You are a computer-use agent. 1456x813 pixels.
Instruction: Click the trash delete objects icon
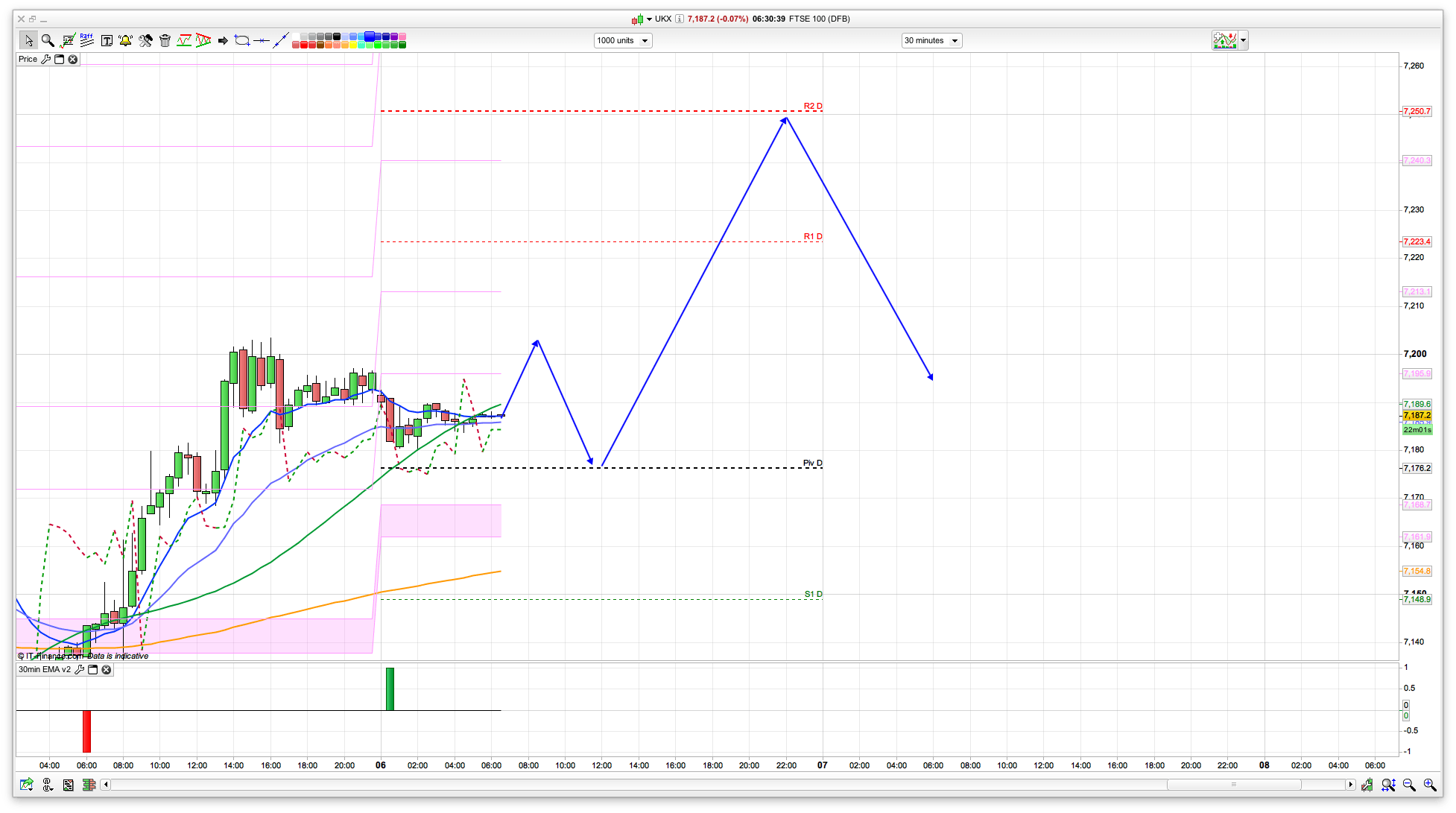(x=165, y=40)
